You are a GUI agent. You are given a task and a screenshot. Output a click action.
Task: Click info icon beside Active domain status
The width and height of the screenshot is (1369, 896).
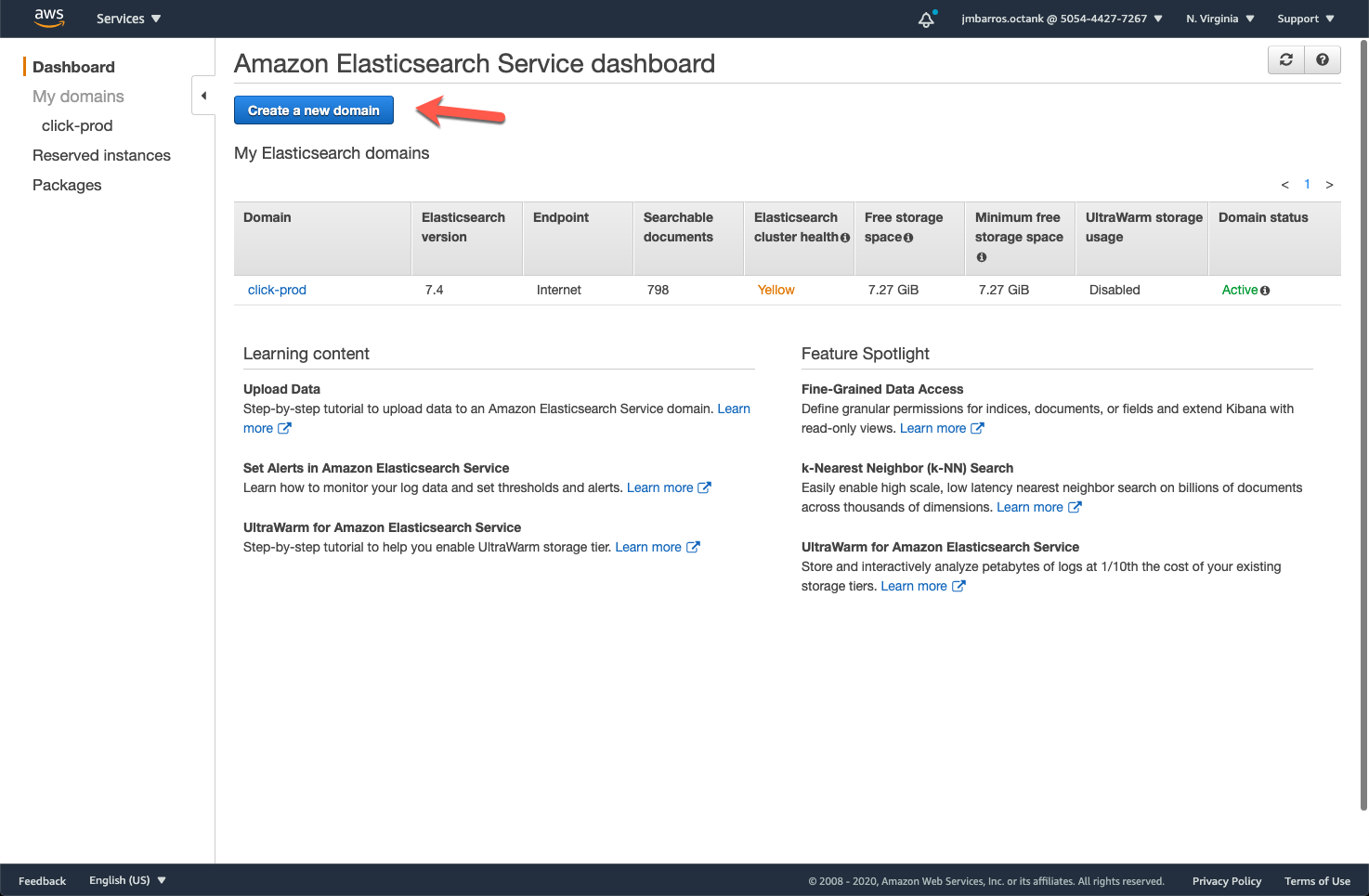click(1265, 291)
